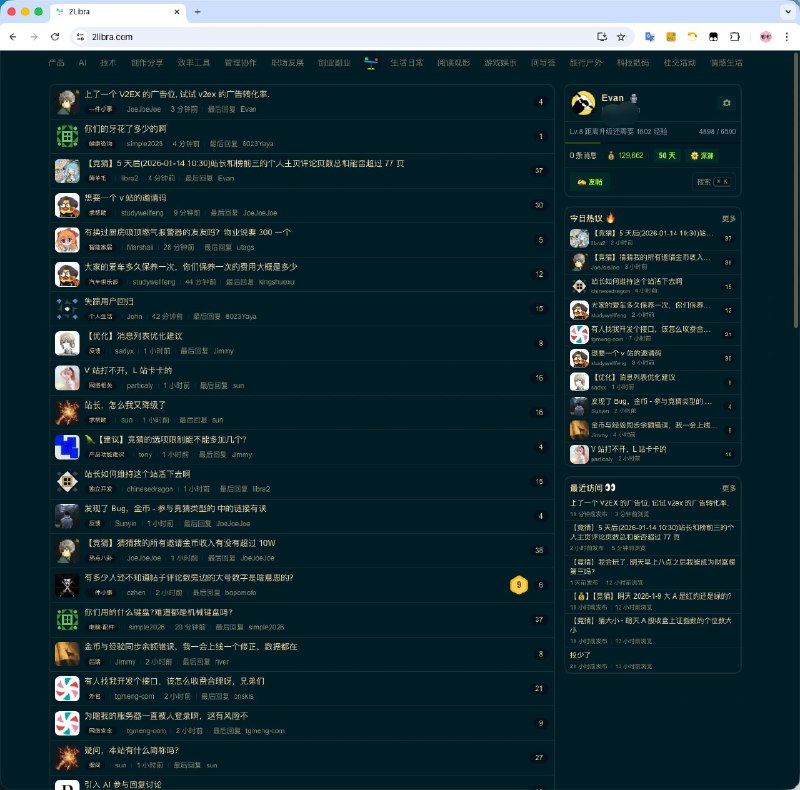
Task: Click the coin purse icon showing 129,862
Action: pos(611,156)
